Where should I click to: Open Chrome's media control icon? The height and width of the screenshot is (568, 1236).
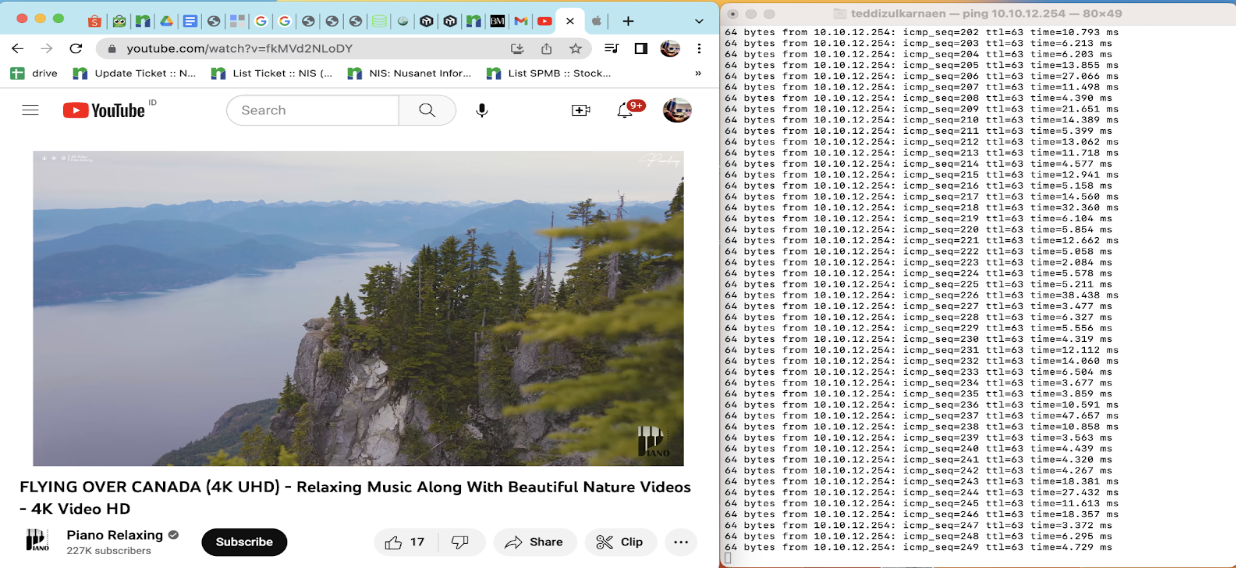point(612,48)
